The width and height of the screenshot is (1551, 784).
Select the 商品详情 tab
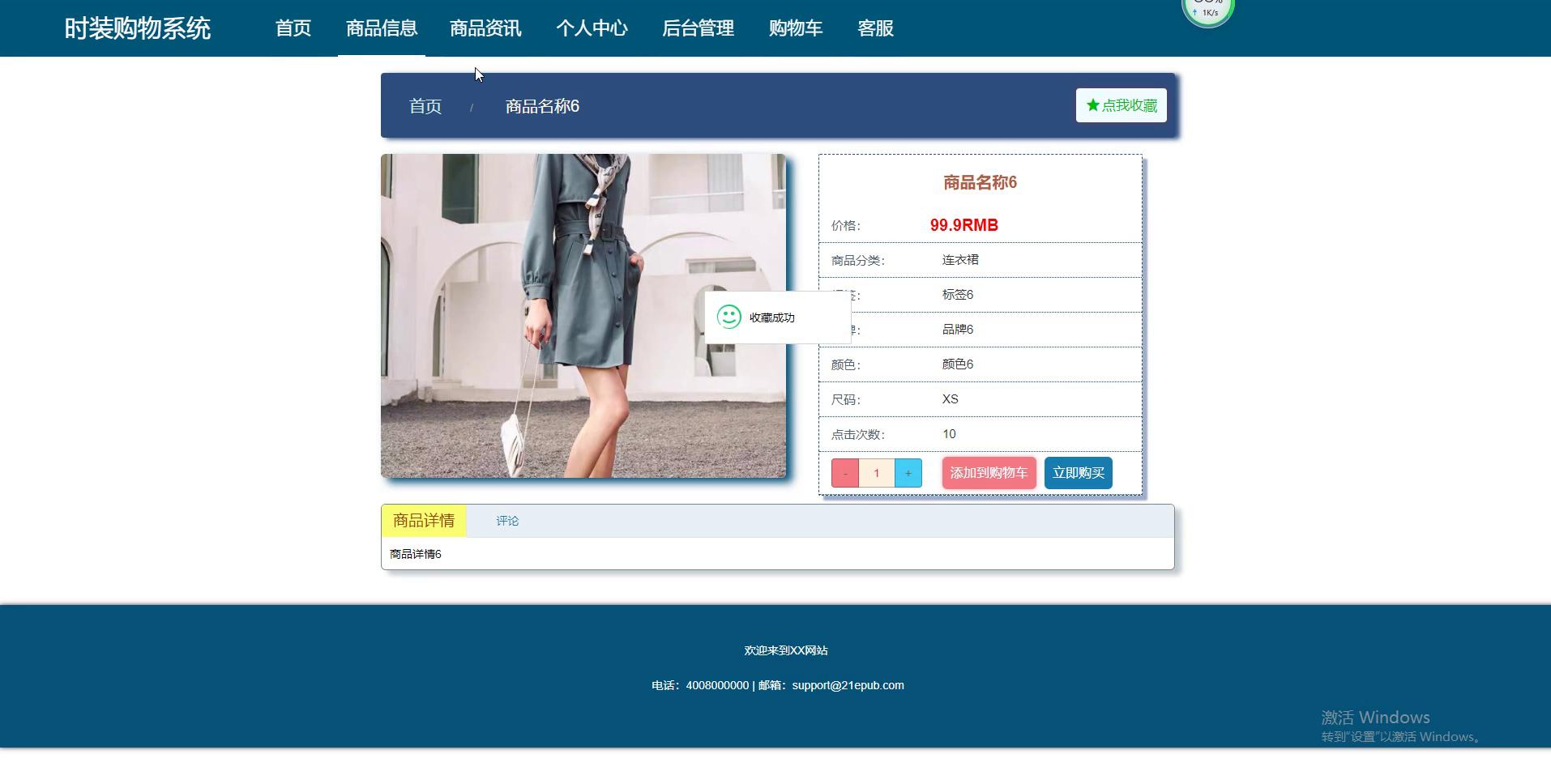click(x=424, y=521)
